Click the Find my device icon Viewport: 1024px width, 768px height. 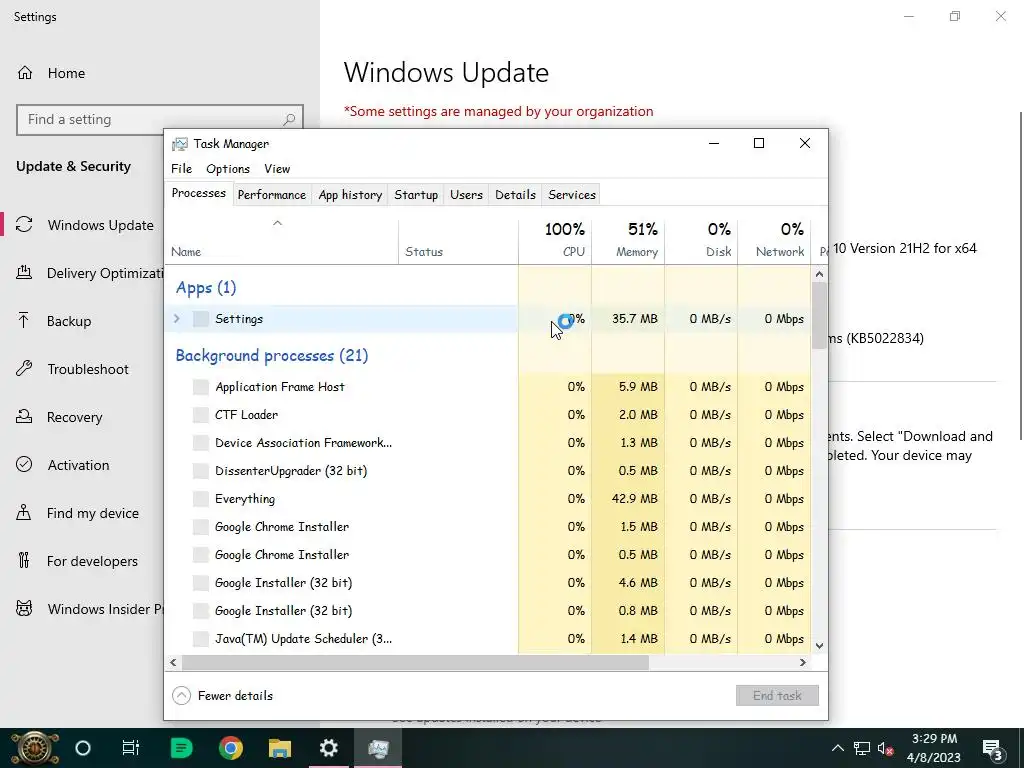pyautogui.click(x=24, y=513)
